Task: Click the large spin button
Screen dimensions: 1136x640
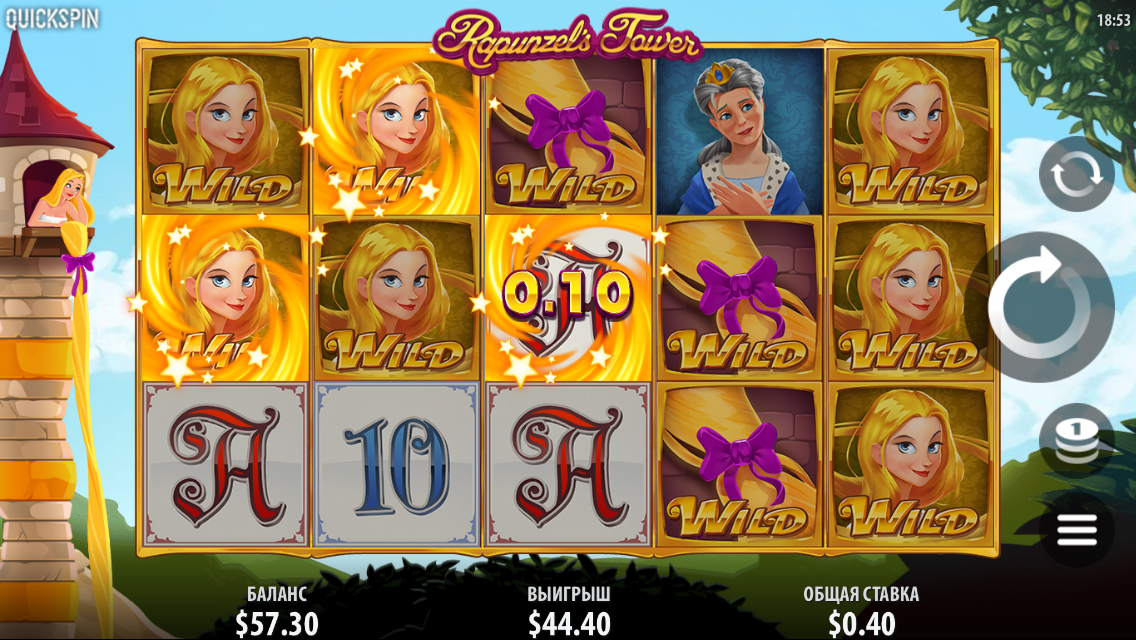Action: (1043, 307)
